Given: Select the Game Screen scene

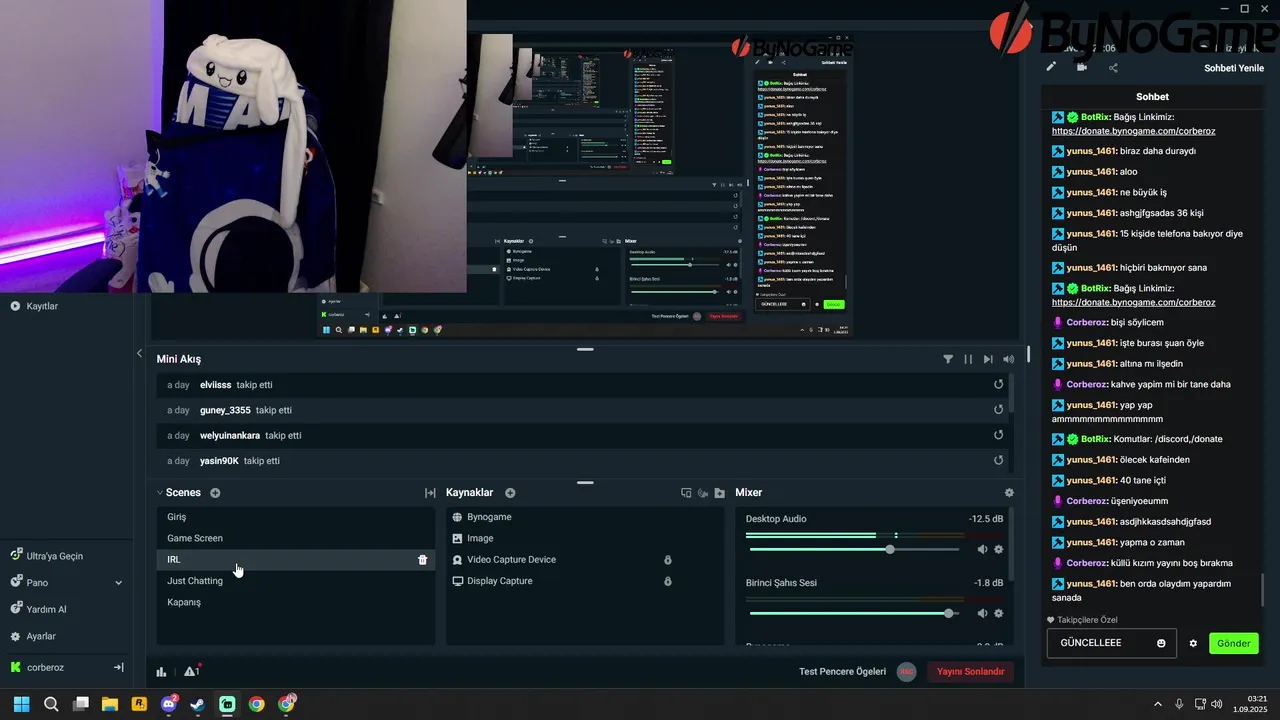Looking at the screenshot, I should point(296,538).
